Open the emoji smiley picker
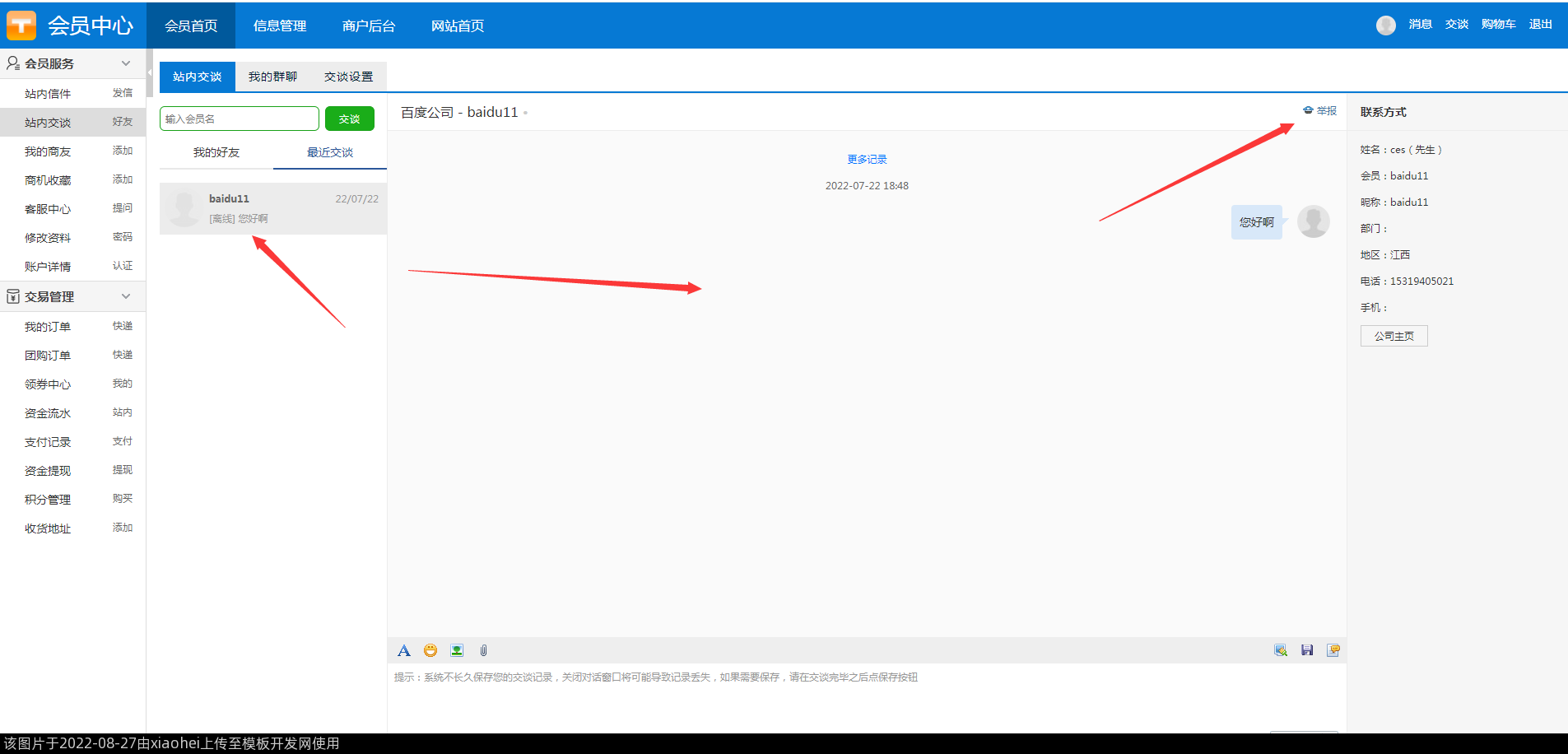 pyautogui.click(x=430, y=650)
